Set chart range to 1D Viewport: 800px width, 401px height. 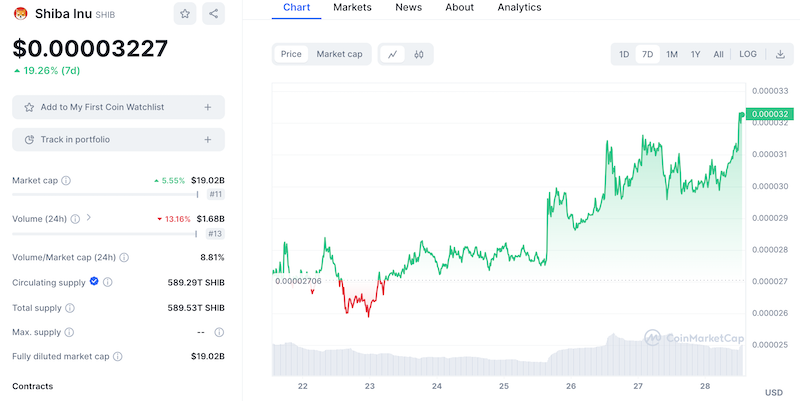(624, 54)
